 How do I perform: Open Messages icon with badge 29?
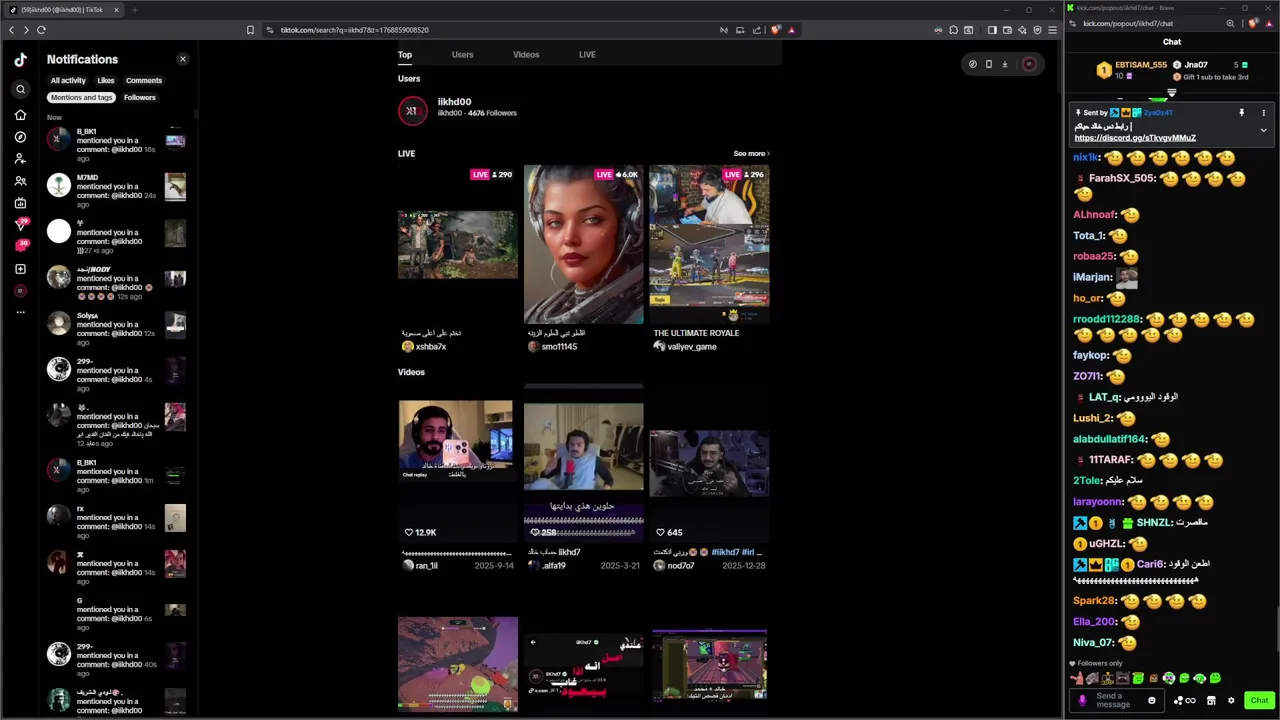pyautogui.click(x=20, y=224)
